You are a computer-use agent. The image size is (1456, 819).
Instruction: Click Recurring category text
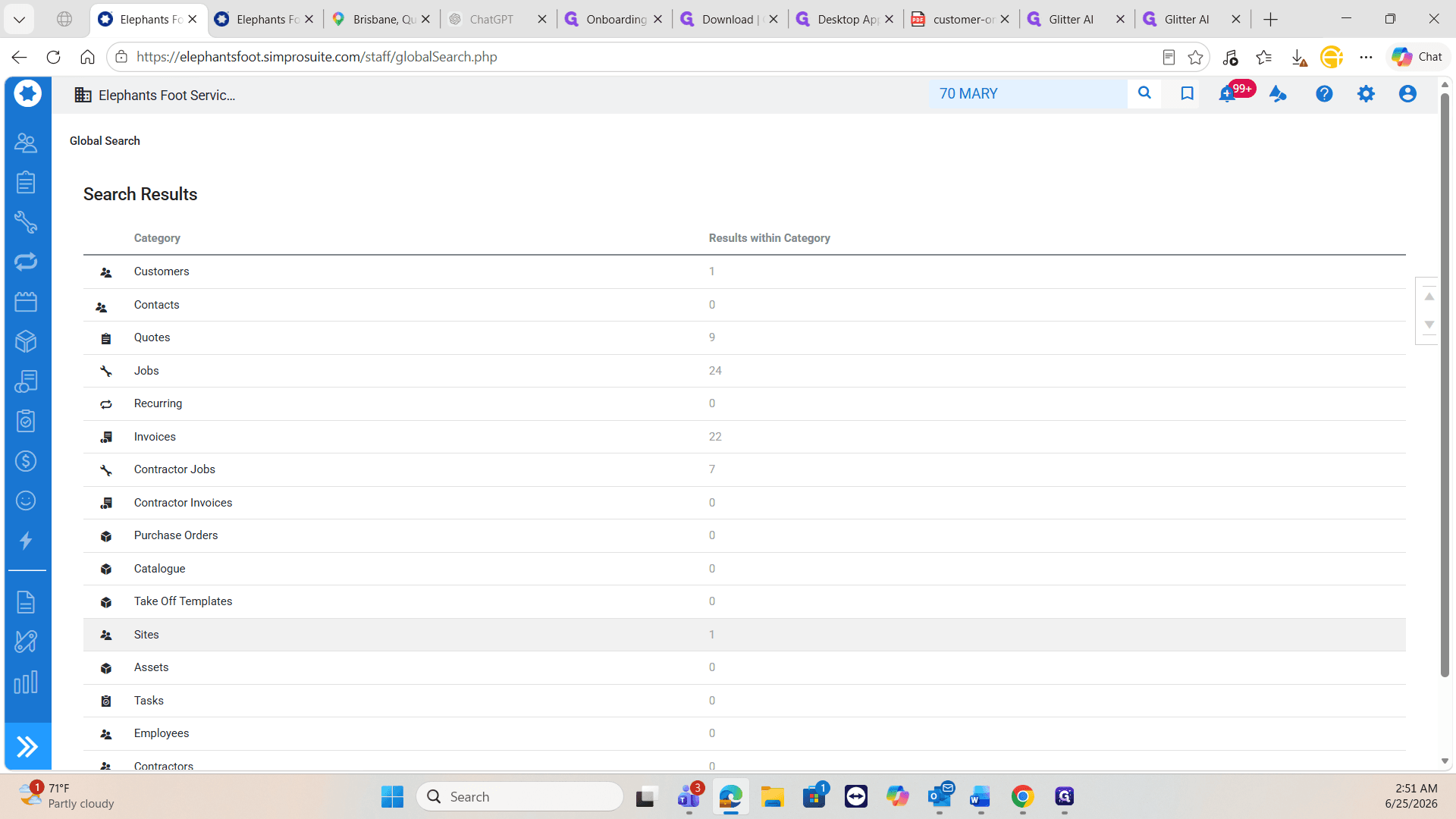[158, 403]
